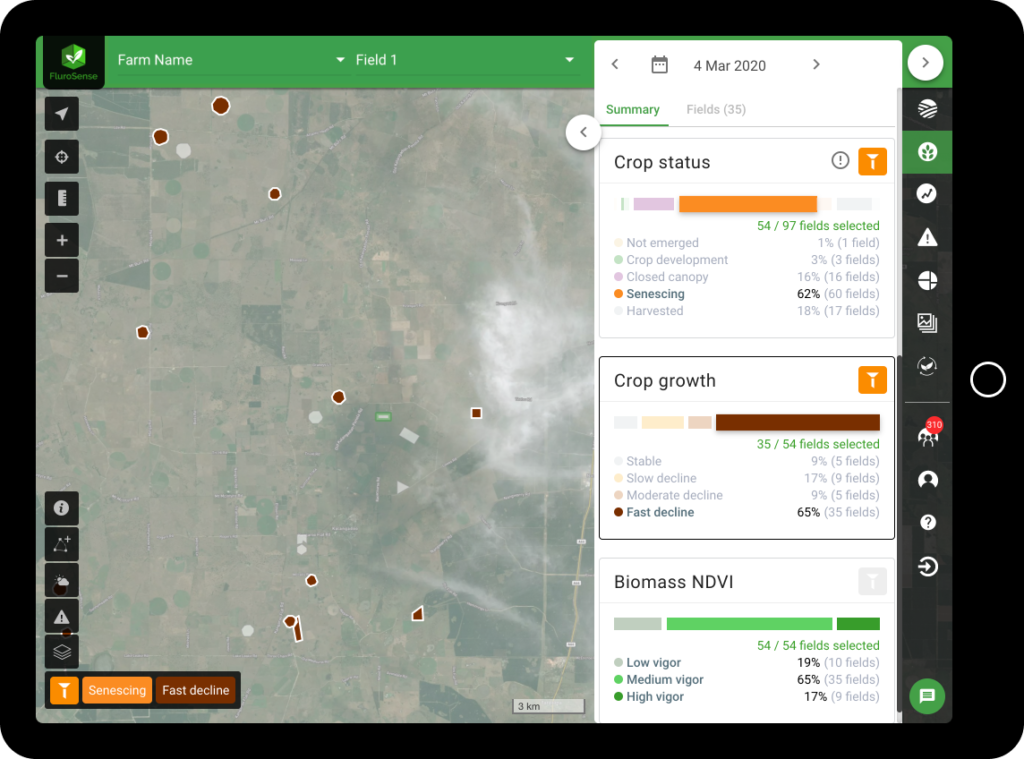1024x759 pixels.
Task: Click the small green rectangle field on map
Action: pyautogui.click(x=383, y=416)
